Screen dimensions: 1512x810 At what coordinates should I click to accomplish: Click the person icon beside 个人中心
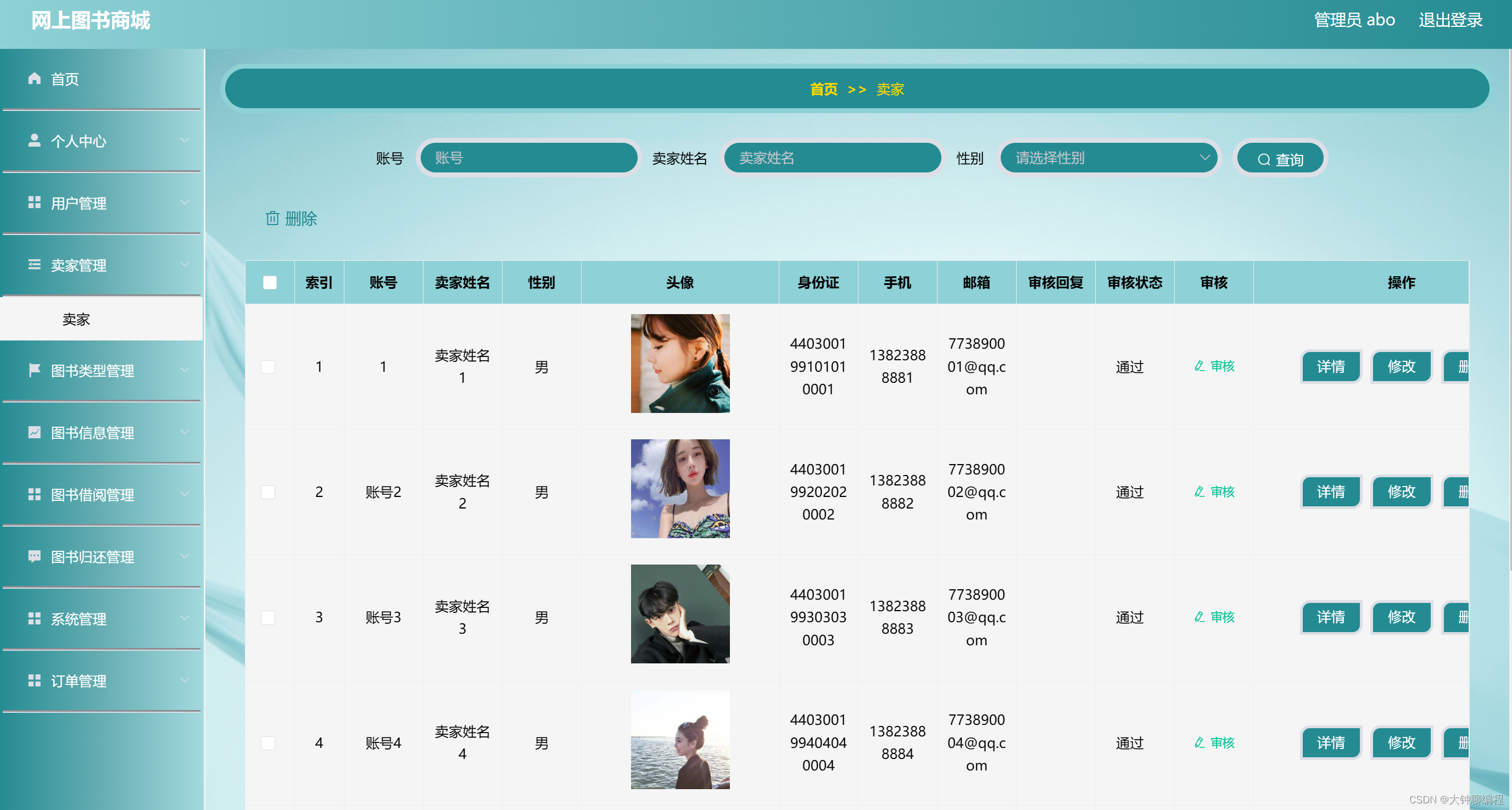pyautogui.click(x=34, y=141)
